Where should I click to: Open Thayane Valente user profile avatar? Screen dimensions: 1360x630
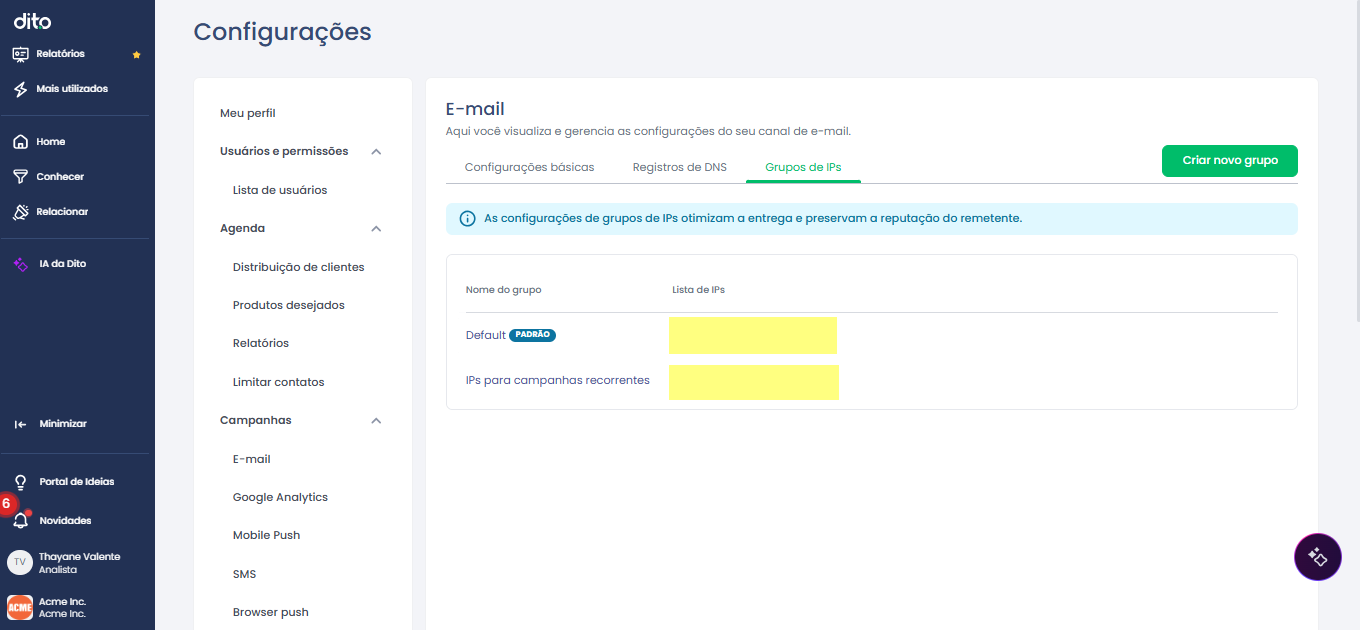[x=20, y=562]
